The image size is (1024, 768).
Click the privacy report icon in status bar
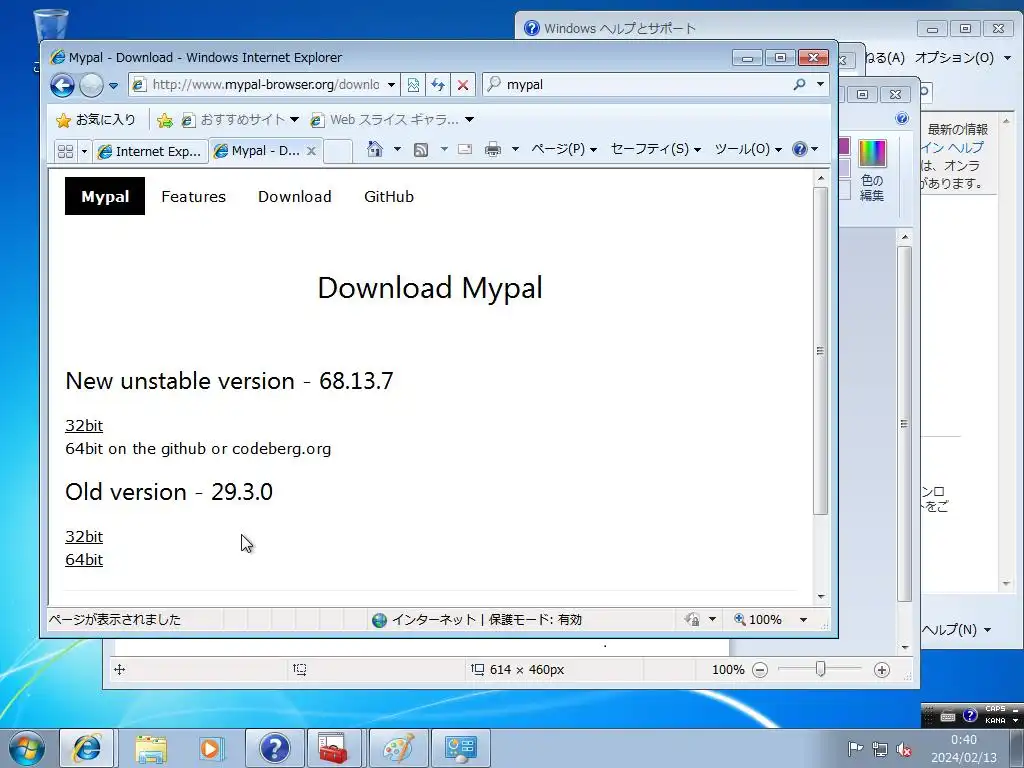point(692,619)
